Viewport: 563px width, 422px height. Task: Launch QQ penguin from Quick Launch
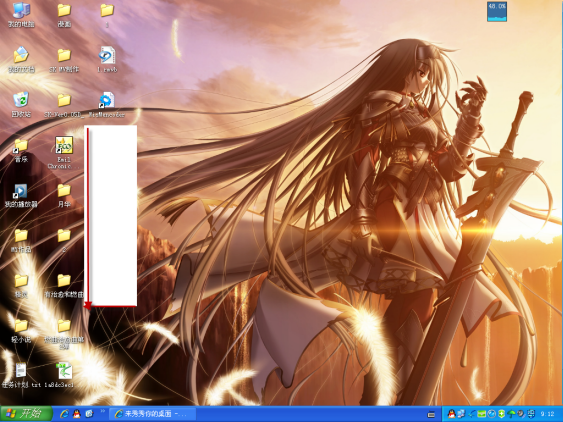click(x=76, y=414)
